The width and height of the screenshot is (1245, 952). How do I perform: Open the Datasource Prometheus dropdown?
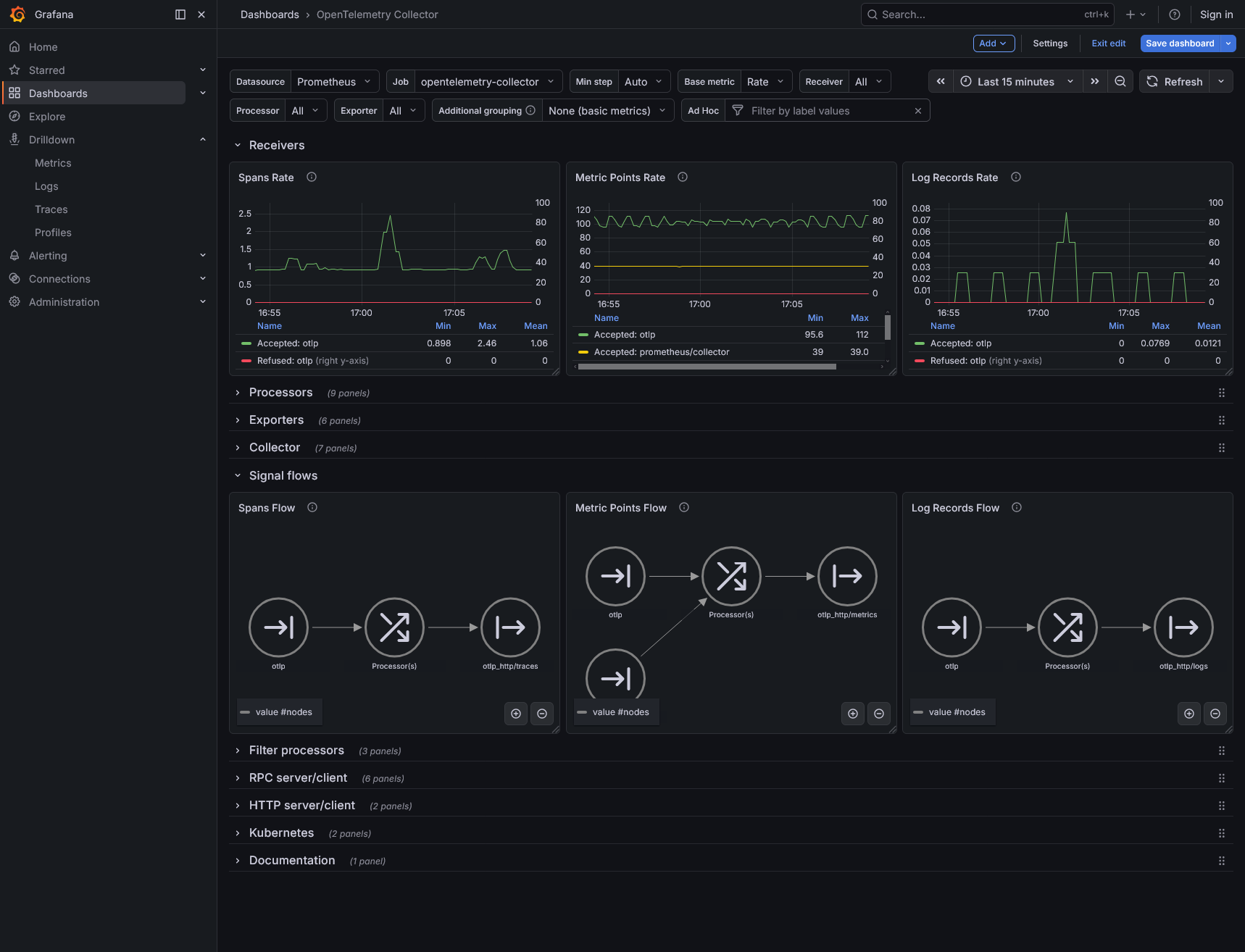coord(335,81)
